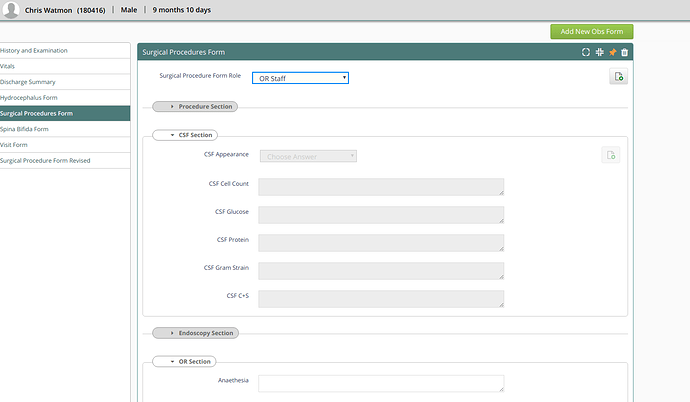This screenshot has height=402, width=690.
Task: Click the expand form icon in header
Action: (x=586, y=52)
